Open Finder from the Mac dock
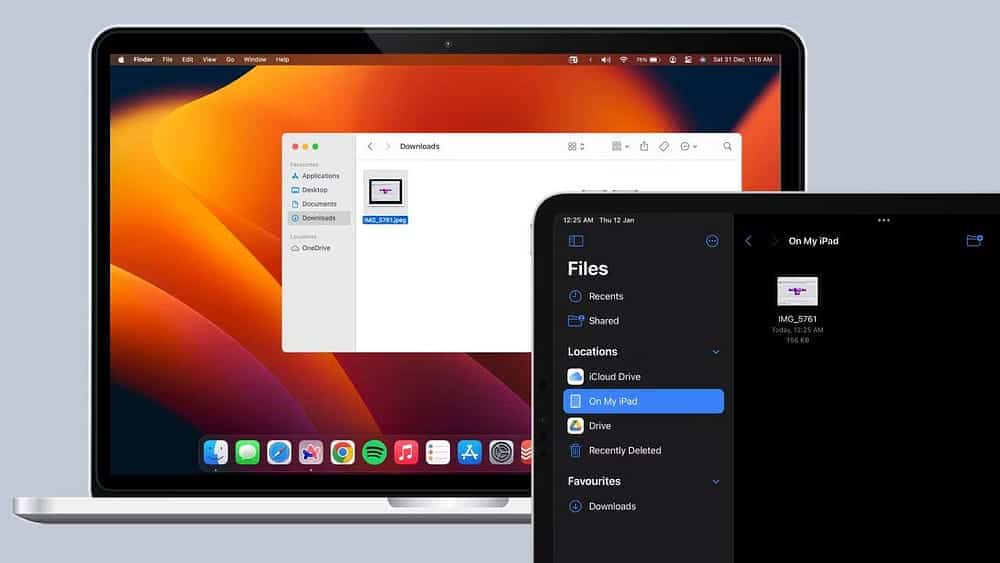Screen dimensions: 1000x563 [x=216, y=452]
